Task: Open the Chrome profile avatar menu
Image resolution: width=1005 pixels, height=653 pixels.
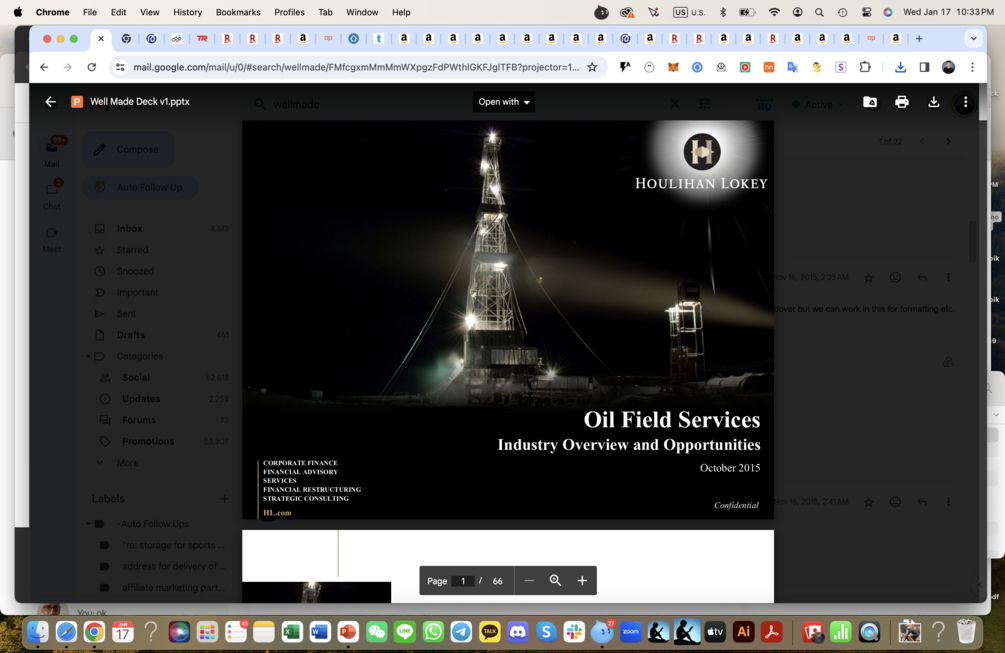Action: (x=949, y=67)
